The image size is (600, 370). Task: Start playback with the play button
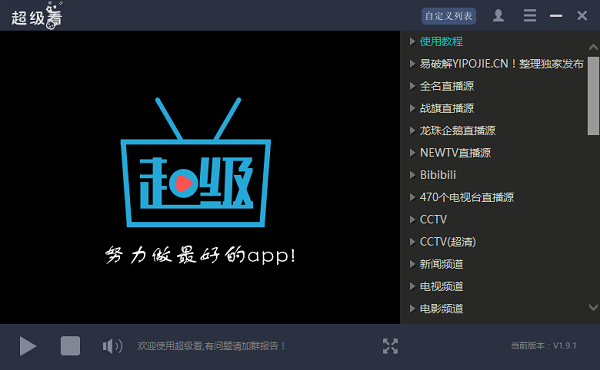(28, 346)
